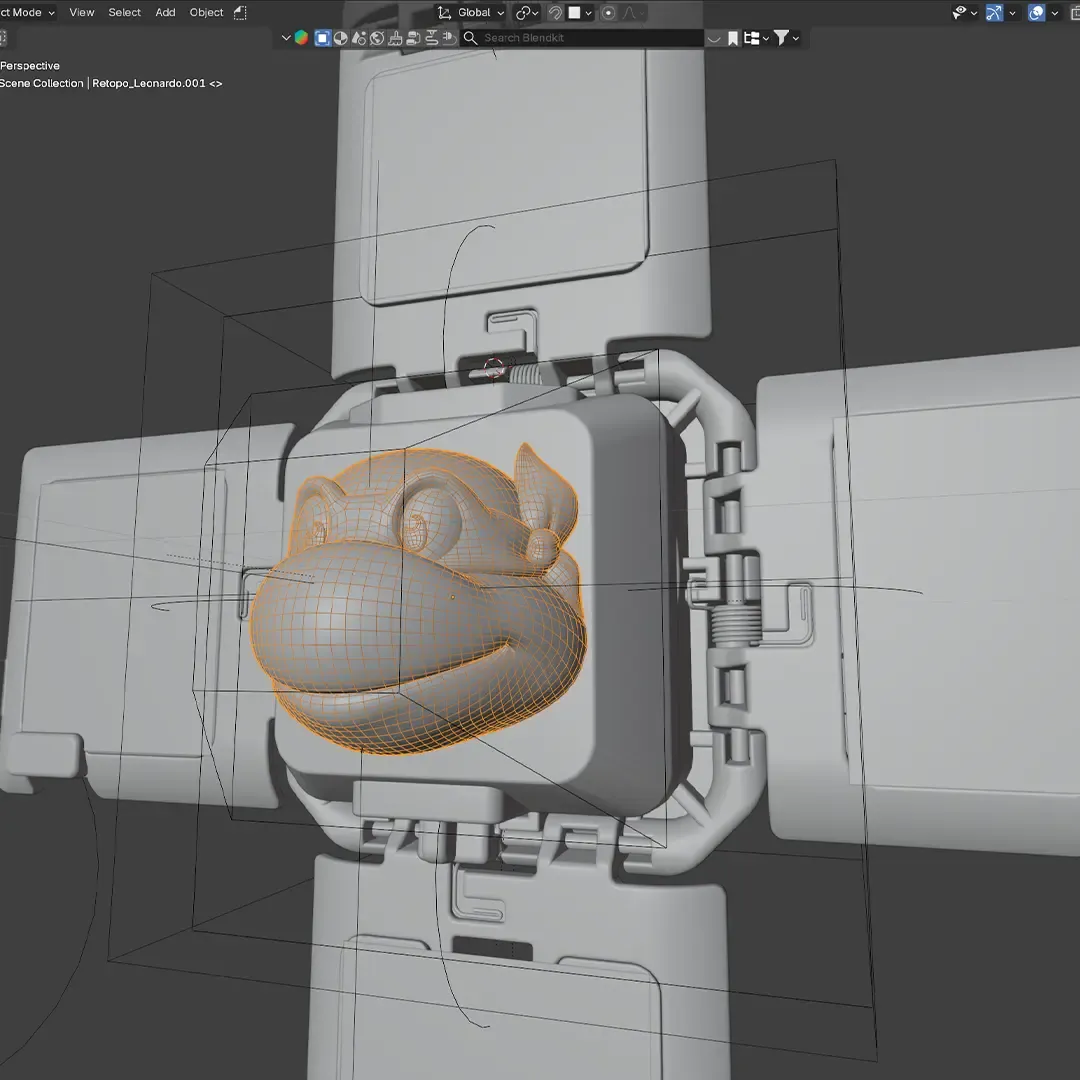Screen dimensions: 1080x1080
Task: Open the snap target options dropdown
Action: (580, 12)
